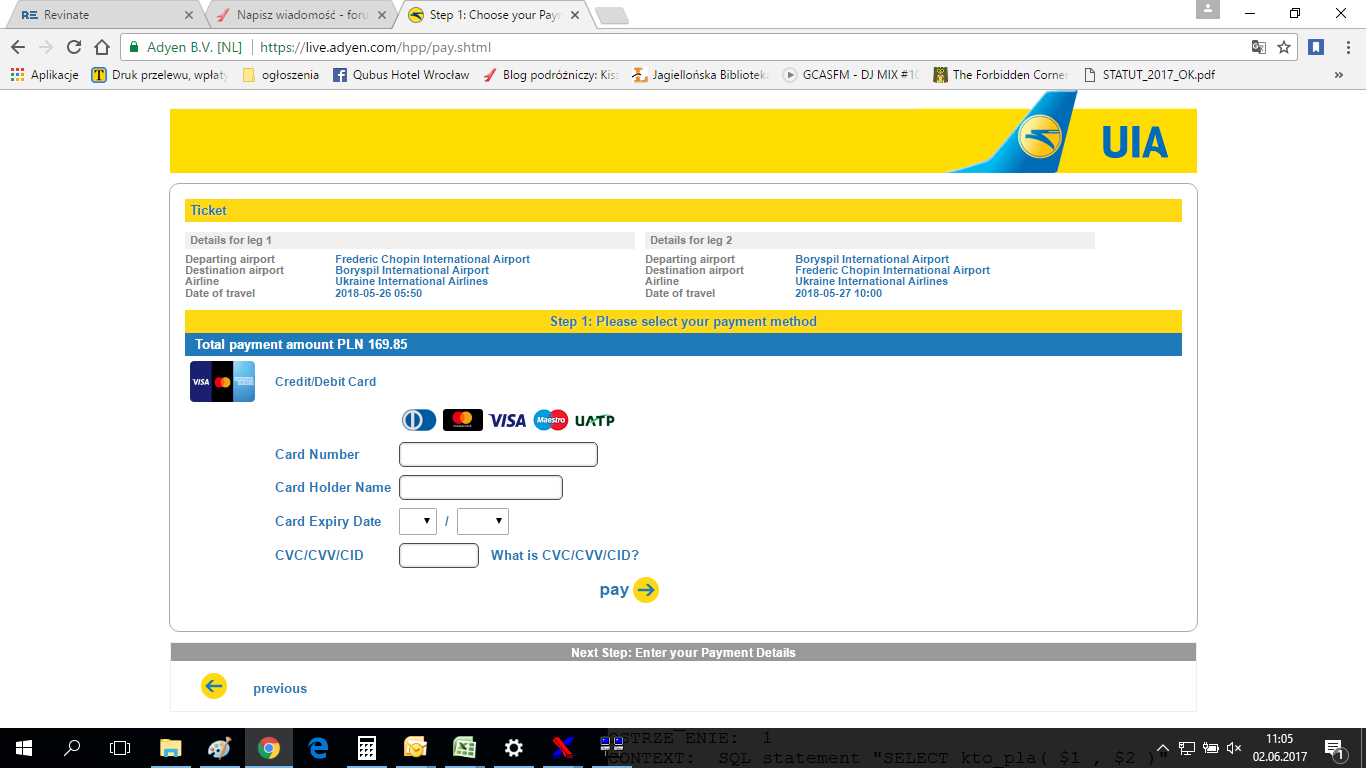Screen dimensions: 1366x768
Task: Click leg 1 date 2018-05-26 05:50
Action: pos(378,293)
